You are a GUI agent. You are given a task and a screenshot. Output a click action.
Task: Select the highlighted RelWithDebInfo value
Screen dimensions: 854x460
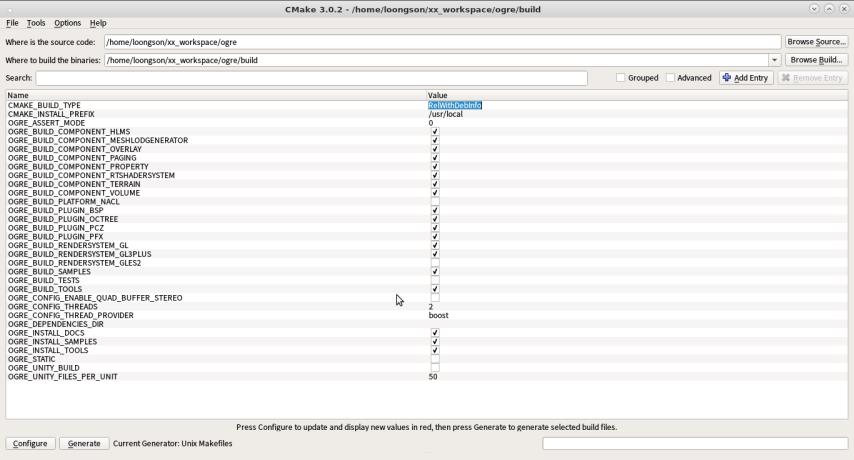pyautogui.click(x=455, y=105)
